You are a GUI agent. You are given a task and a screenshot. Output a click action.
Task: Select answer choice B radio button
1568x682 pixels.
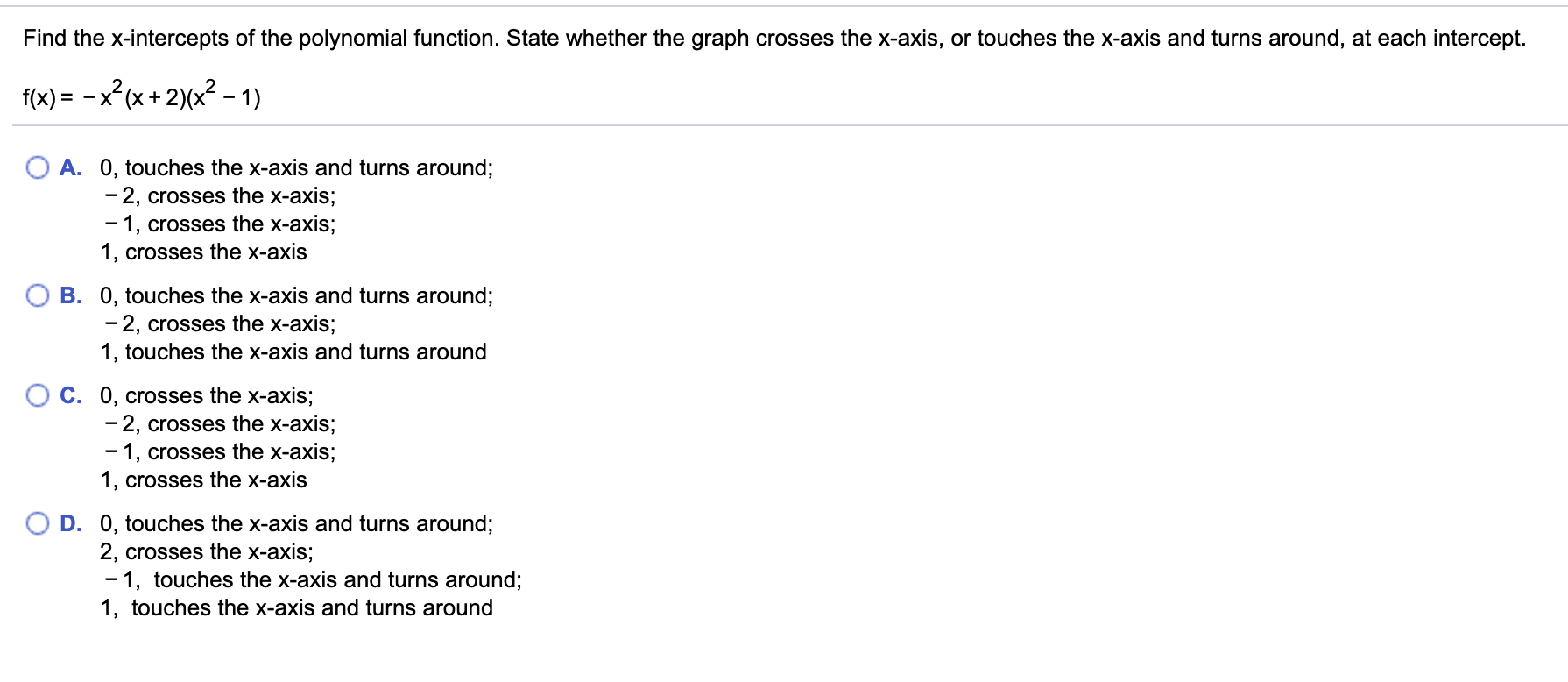[37, 296]
